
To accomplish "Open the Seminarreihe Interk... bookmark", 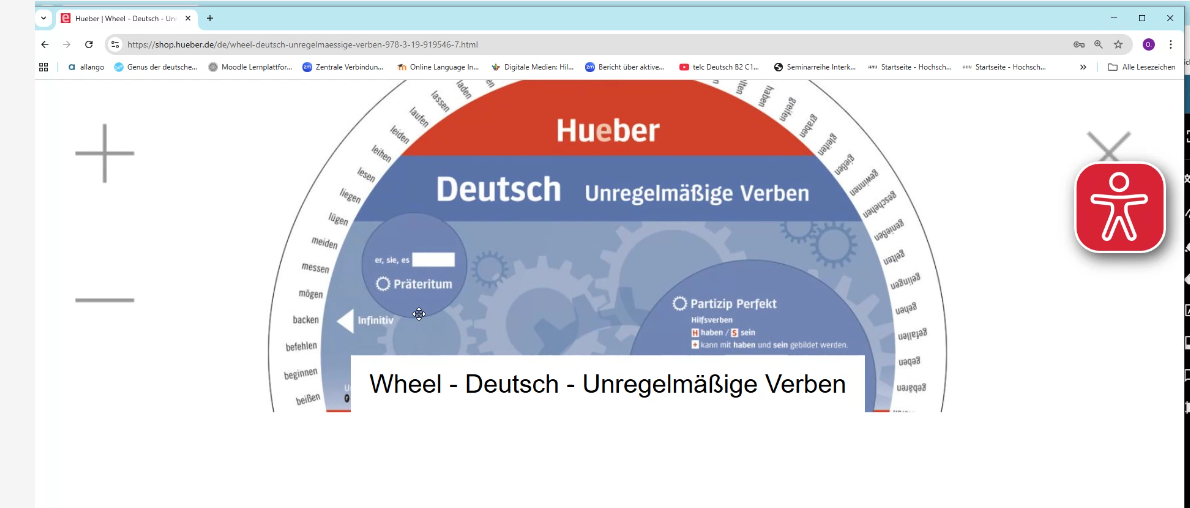I will [814, 67].
